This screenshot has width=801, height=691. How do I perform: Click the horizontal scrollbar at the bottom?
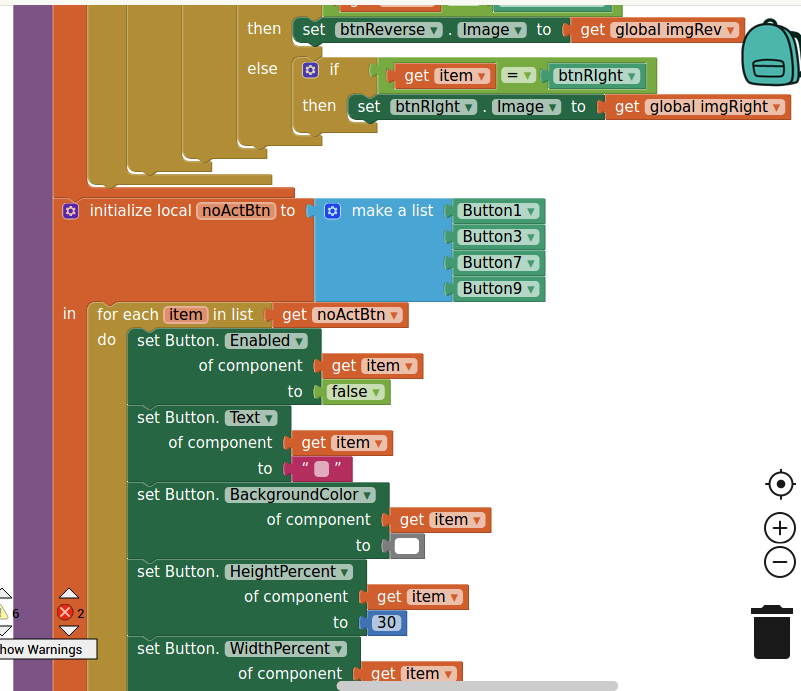coord(477,686)
